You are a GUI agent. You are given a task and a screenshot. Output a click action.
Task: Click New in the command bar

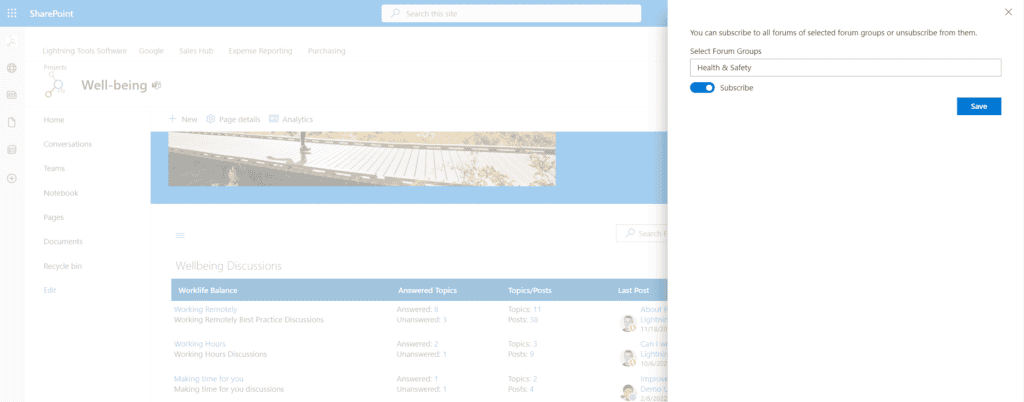pos(183,119)
